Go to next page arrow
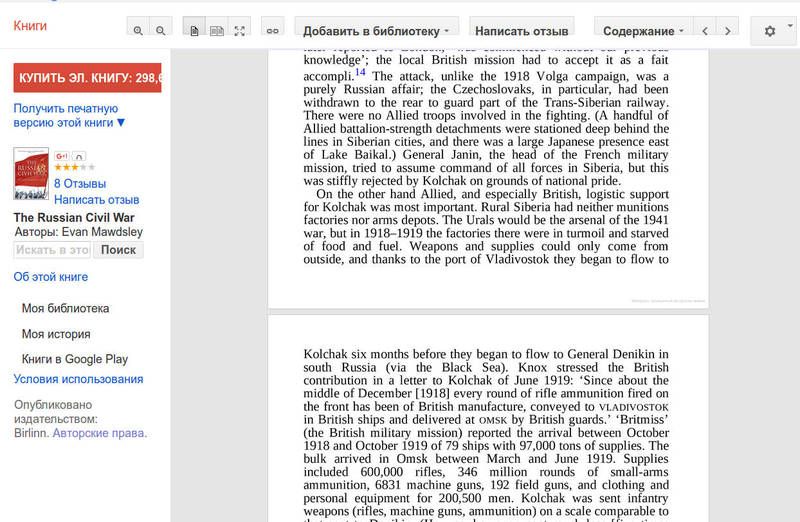This screenshot has width=800, height=522. pos(728,31)
